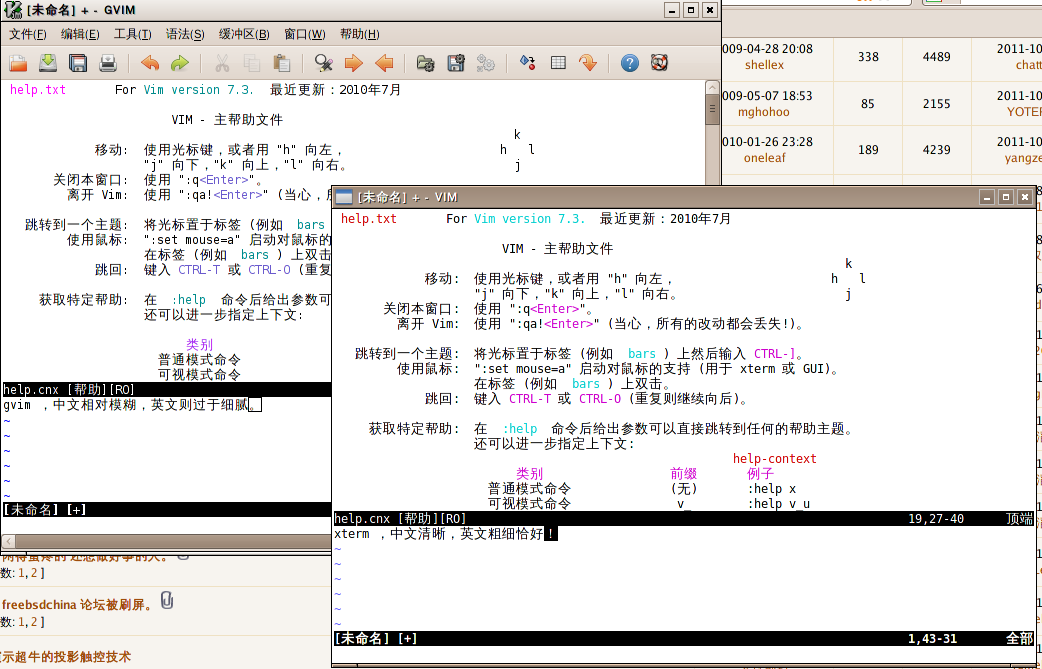Open the 文件(F) menu

tap(28, 34)
